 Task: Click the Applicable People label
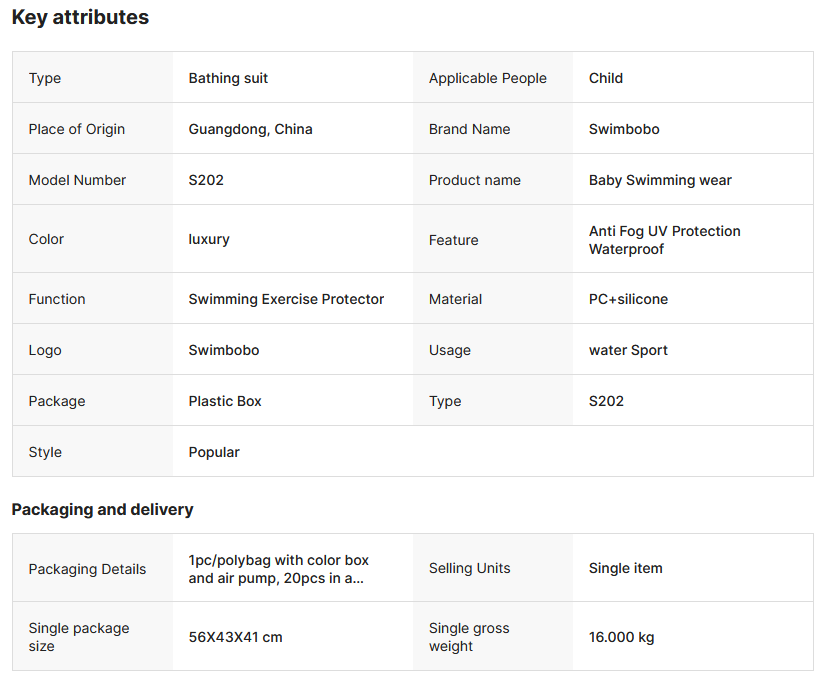487,78
